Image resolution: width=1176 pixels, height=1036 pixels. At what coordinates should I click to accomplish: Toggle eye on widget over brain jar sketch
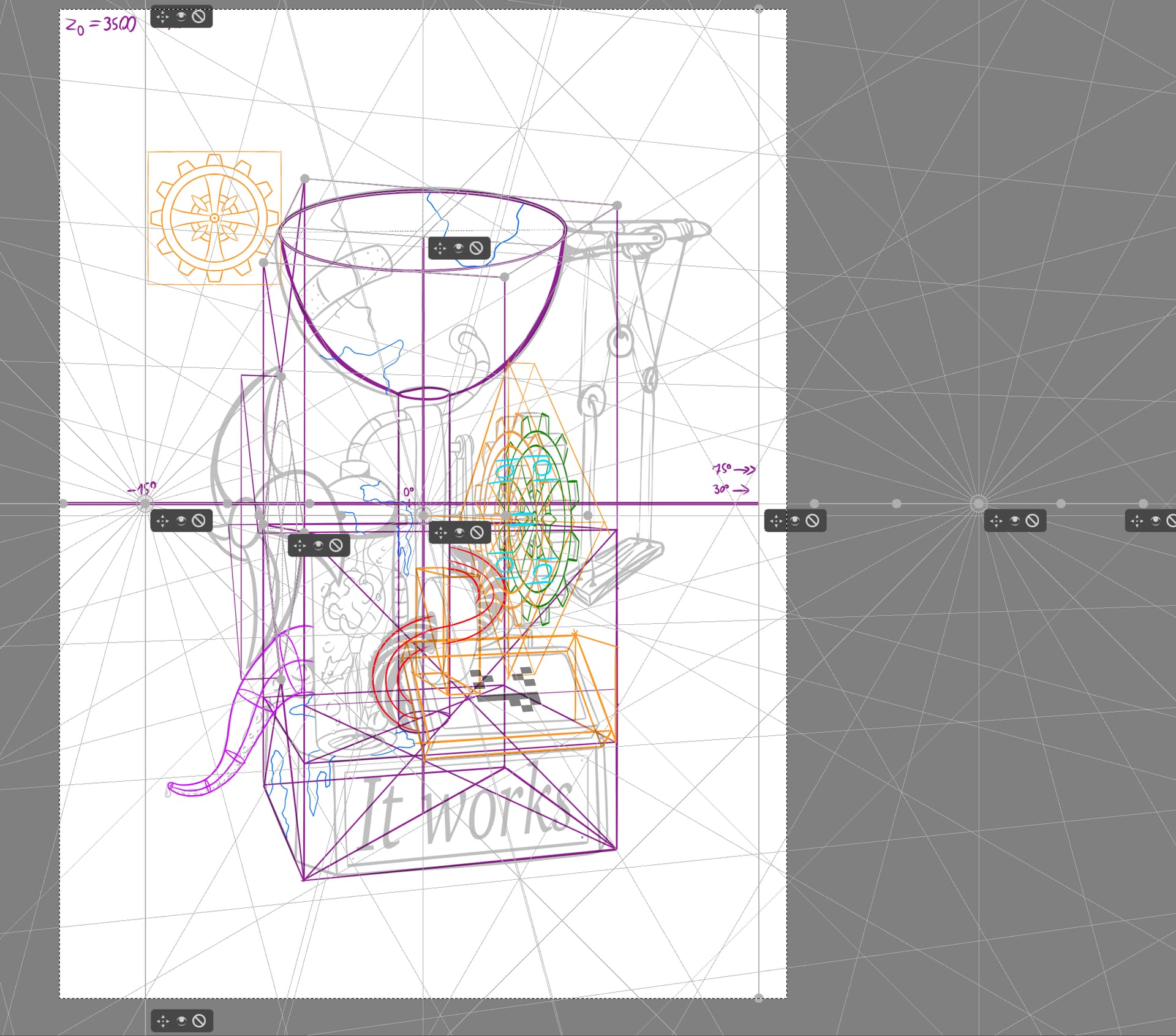318,545
